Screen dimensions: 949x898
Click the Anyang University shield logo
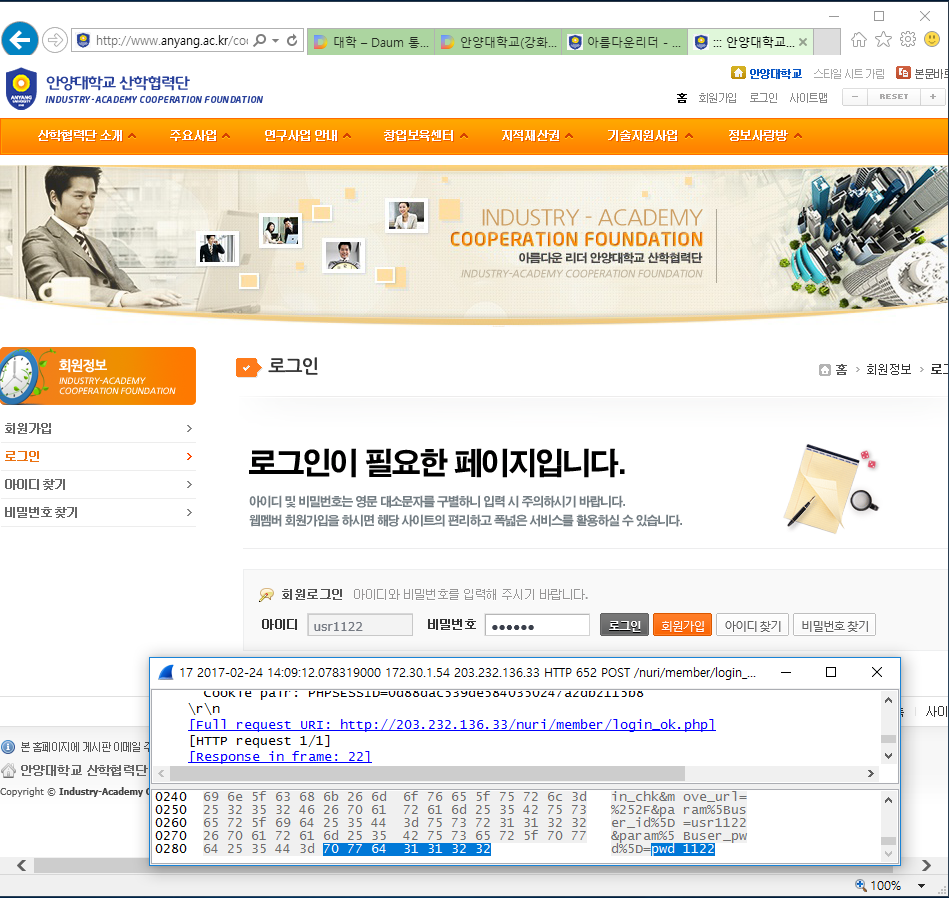tap(21, 88)
